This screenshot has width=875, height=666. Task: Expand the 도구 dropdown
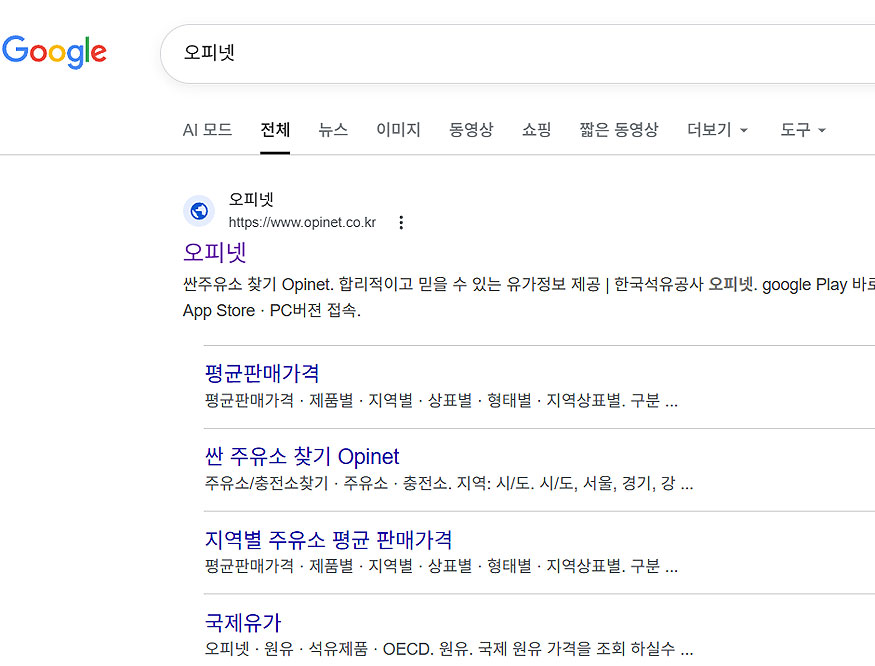tap(803, 130)
